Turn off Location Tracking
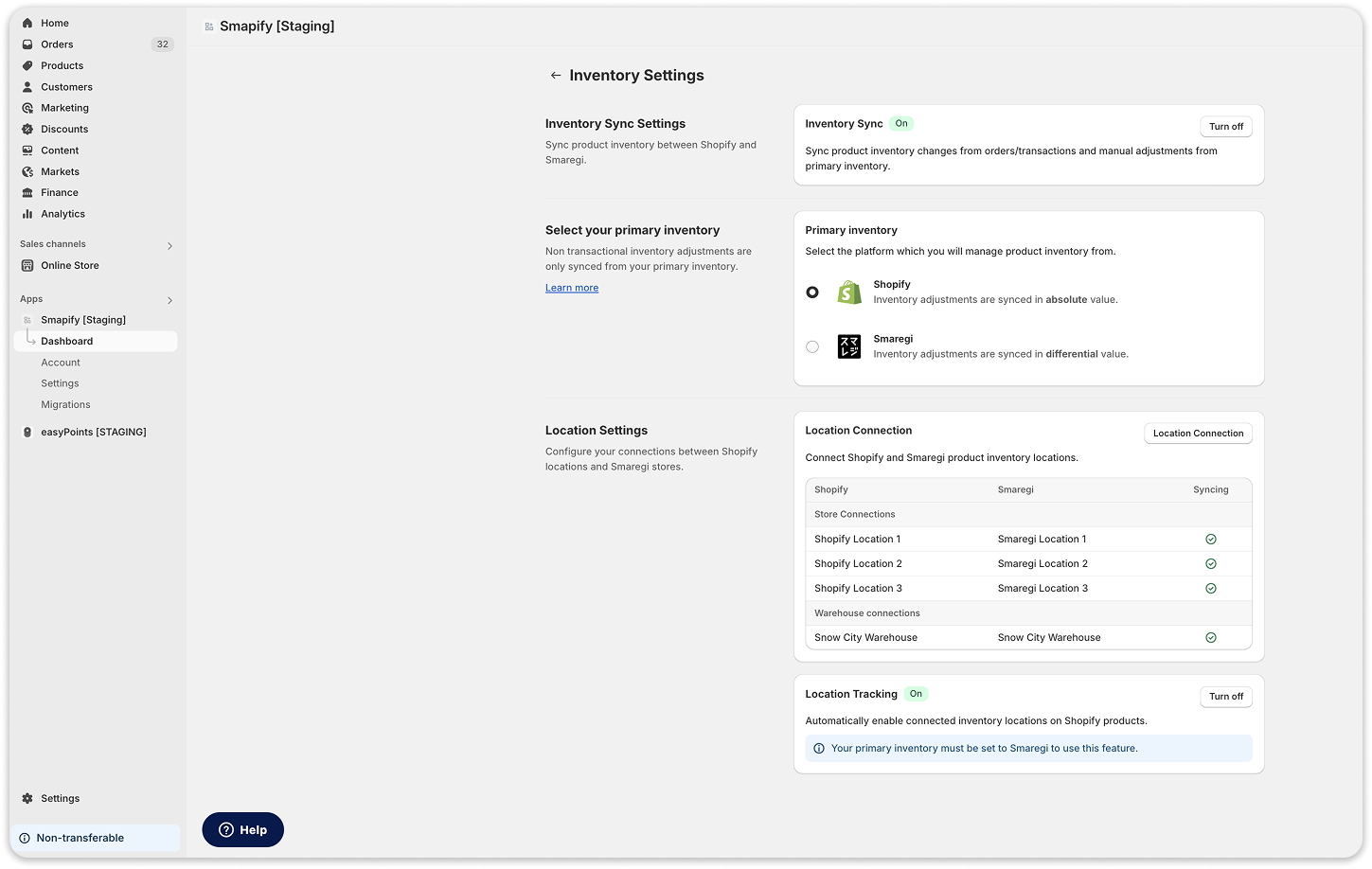The width and height of the screenshot is (1372, 869). 1226,697
